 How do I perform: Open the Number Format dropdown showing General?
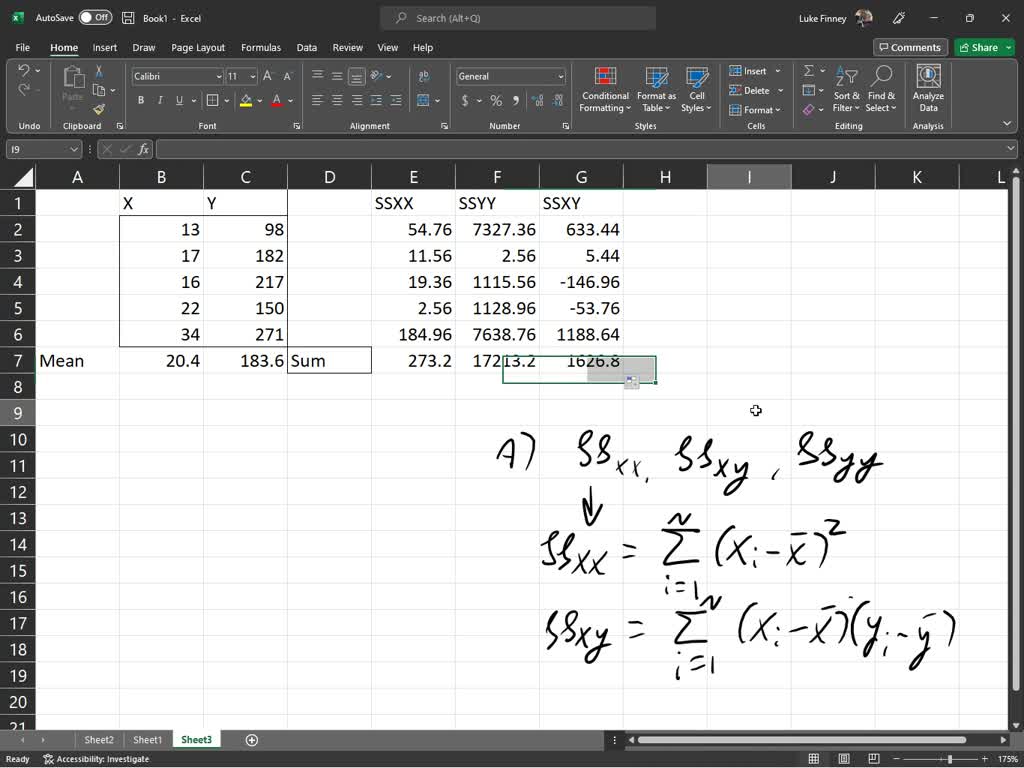(x=510, y=76)
